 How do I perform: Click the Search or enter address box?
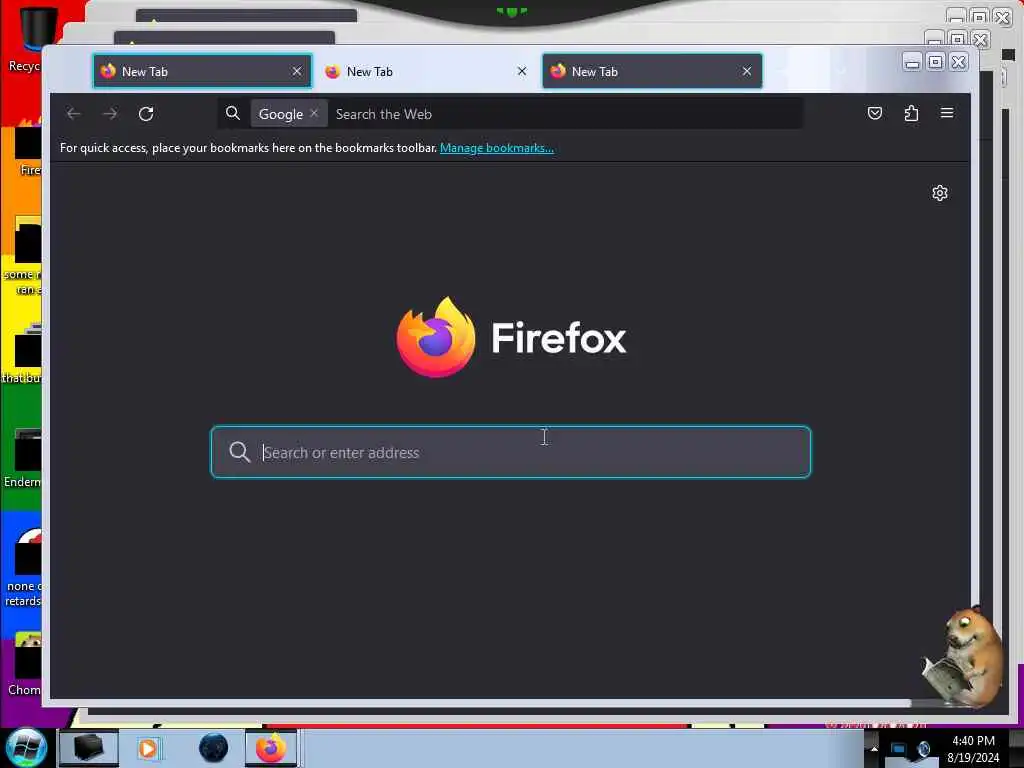coord(511,452)
